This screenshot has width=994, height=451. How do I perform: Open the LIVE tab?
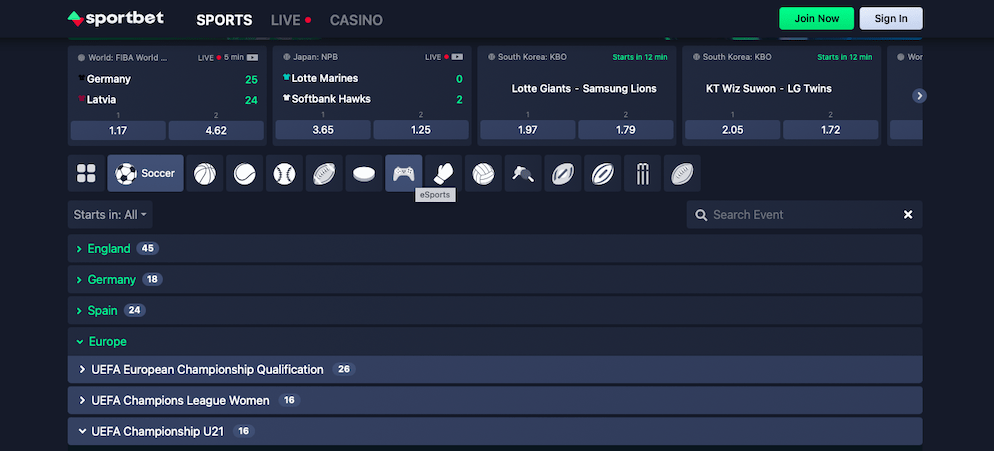[x=291, y=20]
